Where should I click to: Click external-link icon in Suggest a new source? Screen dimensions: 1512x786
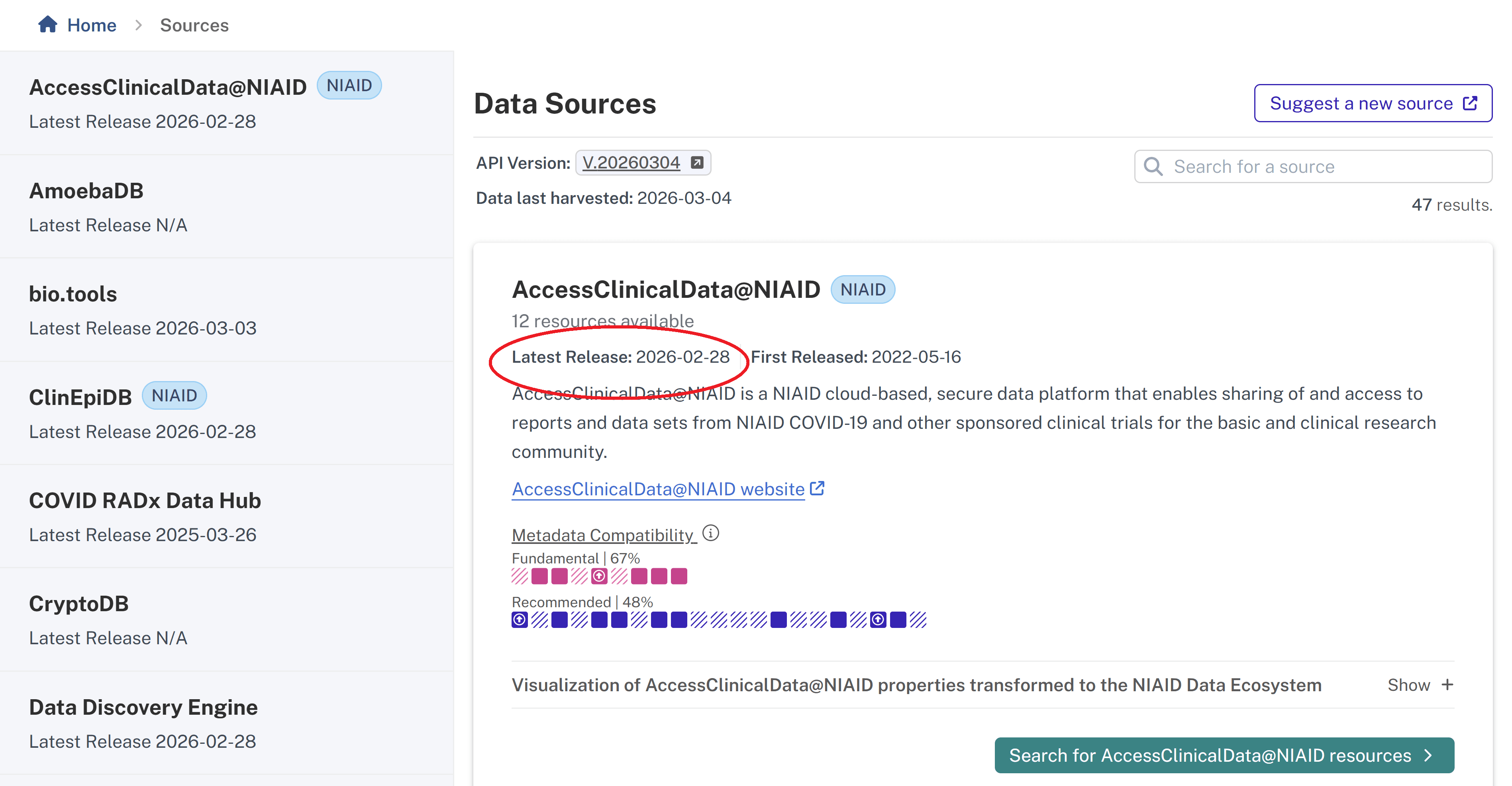point(1470,103)
